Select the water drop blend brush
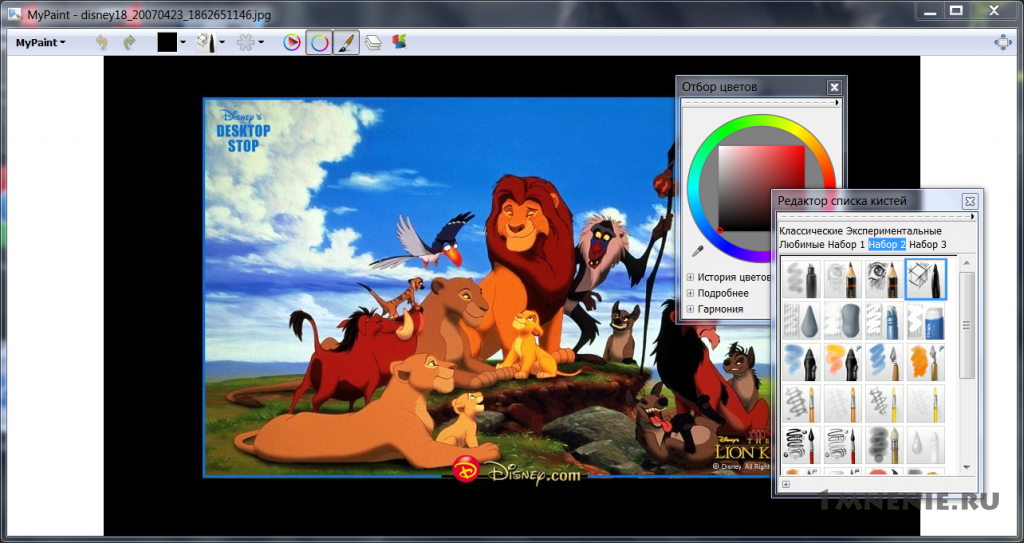The width and height of the screenshot is (1024, 543). pos(925,444)
